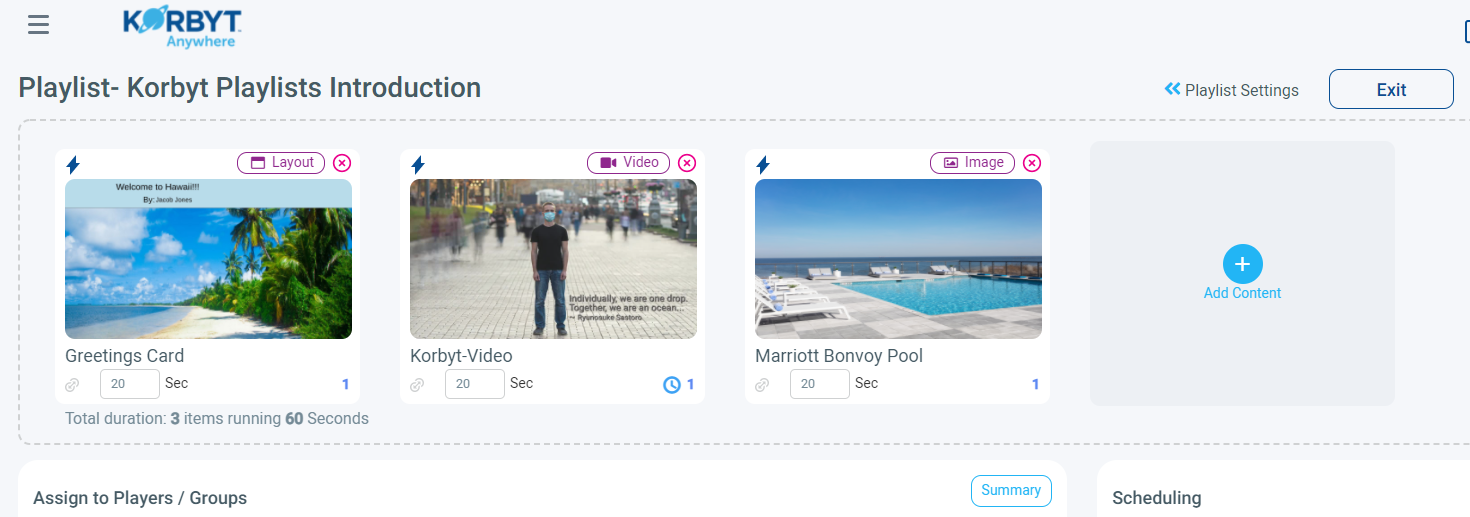Remove Korbyt-Video with its X icon
This screenshot has width=1470, height=517.
coord(687,163)
